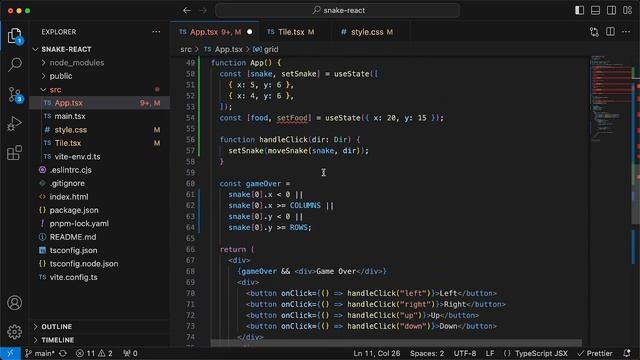Place cursor on the COLUMNS constant on line 62
The height and width of the screenshot is (360, 640).
(x=305, y=206)
